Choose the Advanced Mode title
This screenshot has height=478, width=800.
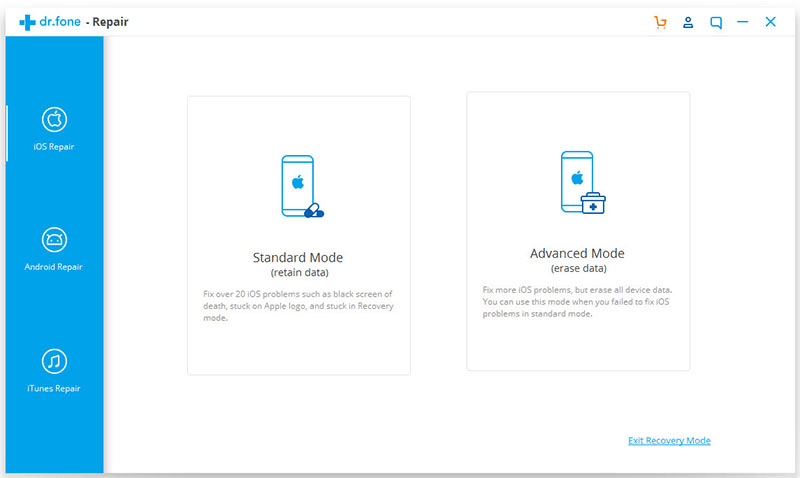[x=577, y=253]
